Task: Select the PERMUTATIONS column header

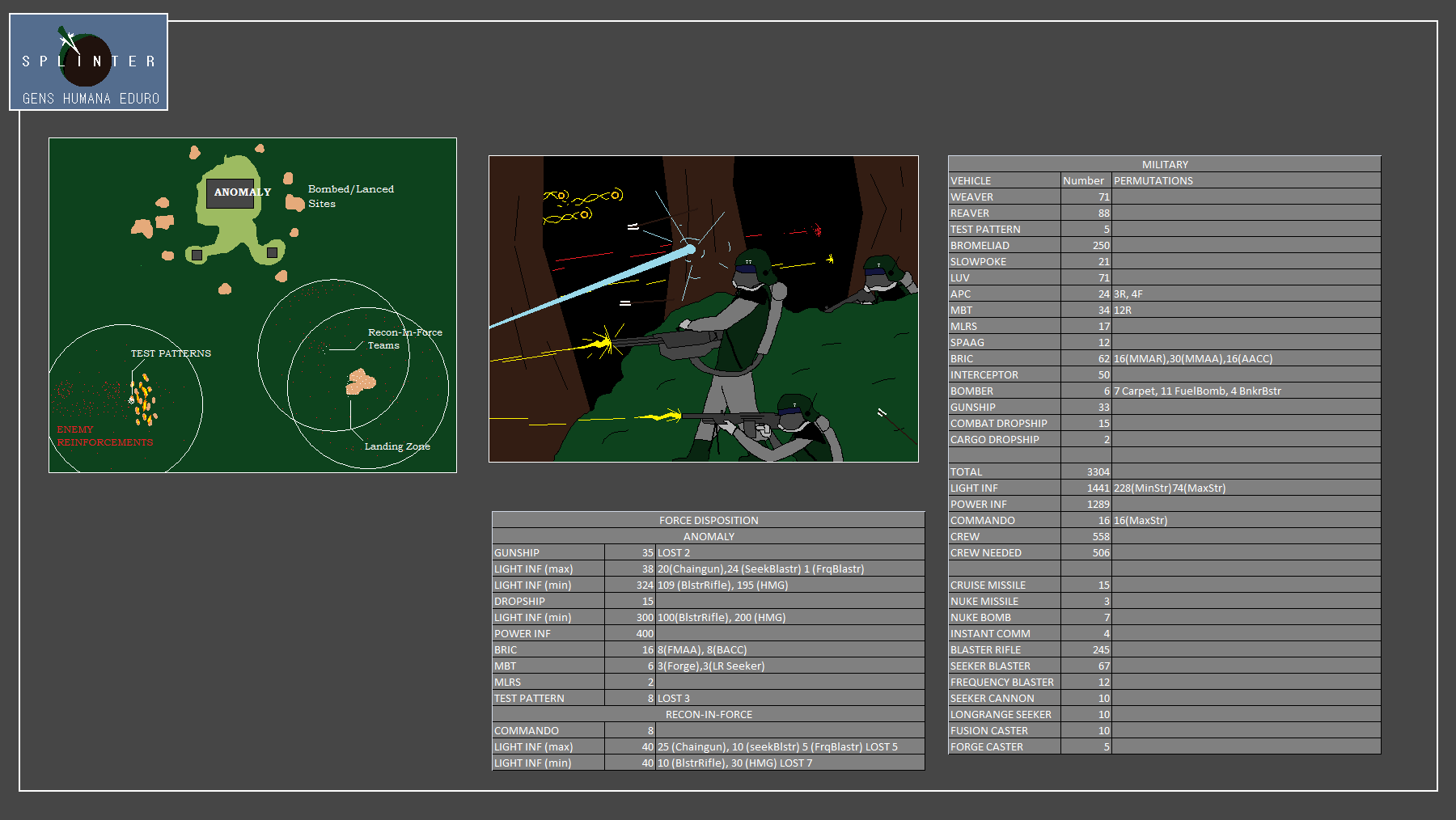Action: tap(1153, 180)
